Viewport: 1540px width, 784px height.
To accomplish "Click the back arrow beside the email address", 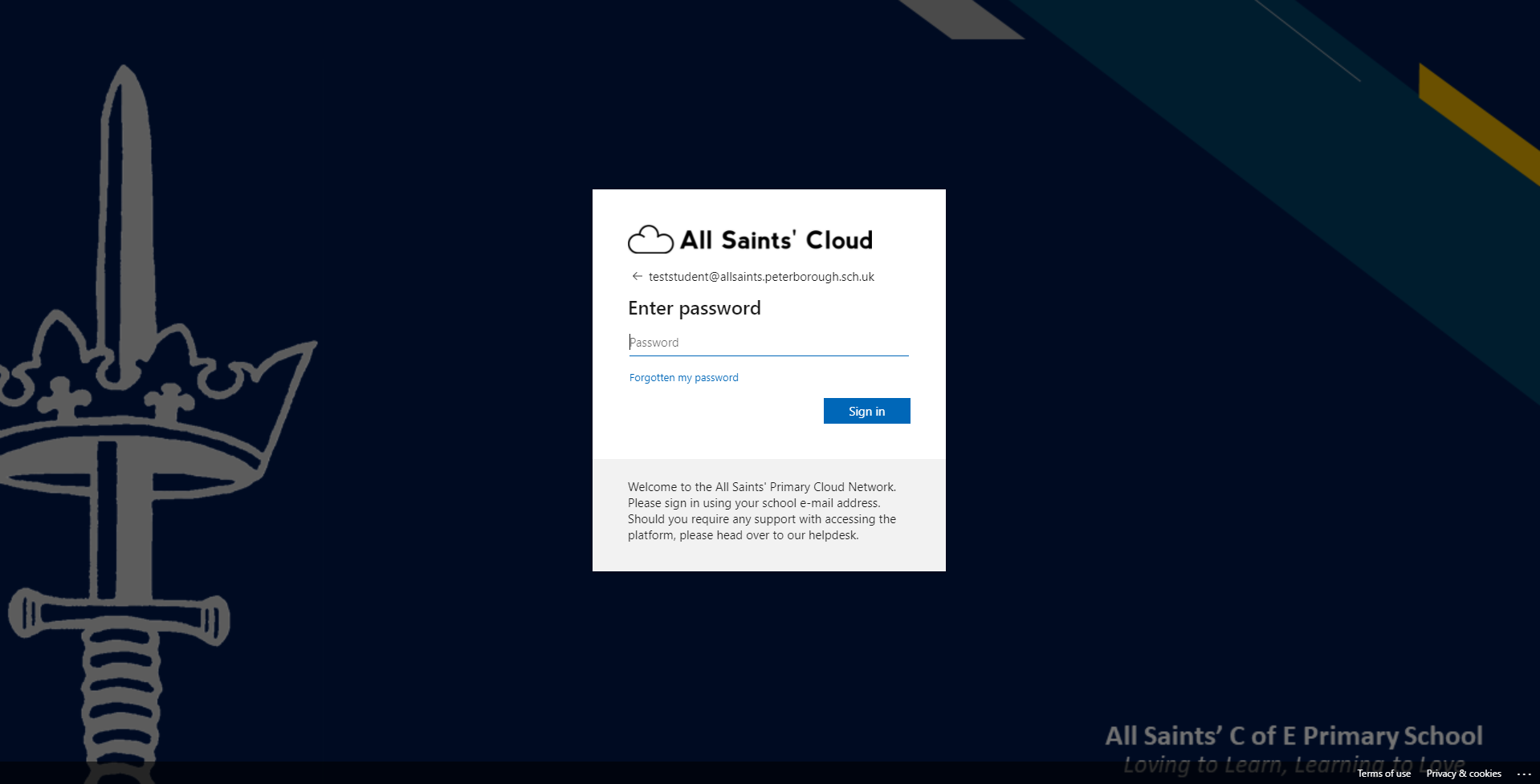I will (637, 276).
